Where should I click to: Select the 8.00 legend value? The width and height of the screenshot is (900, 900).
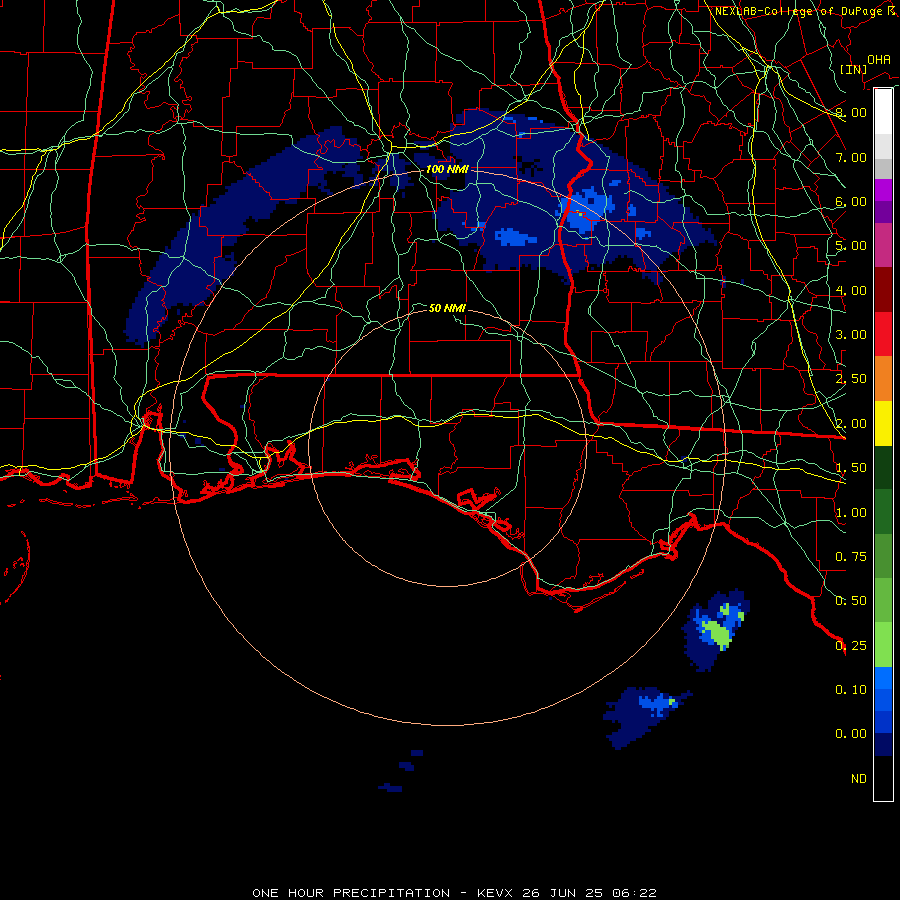click(x=851, y=112)
